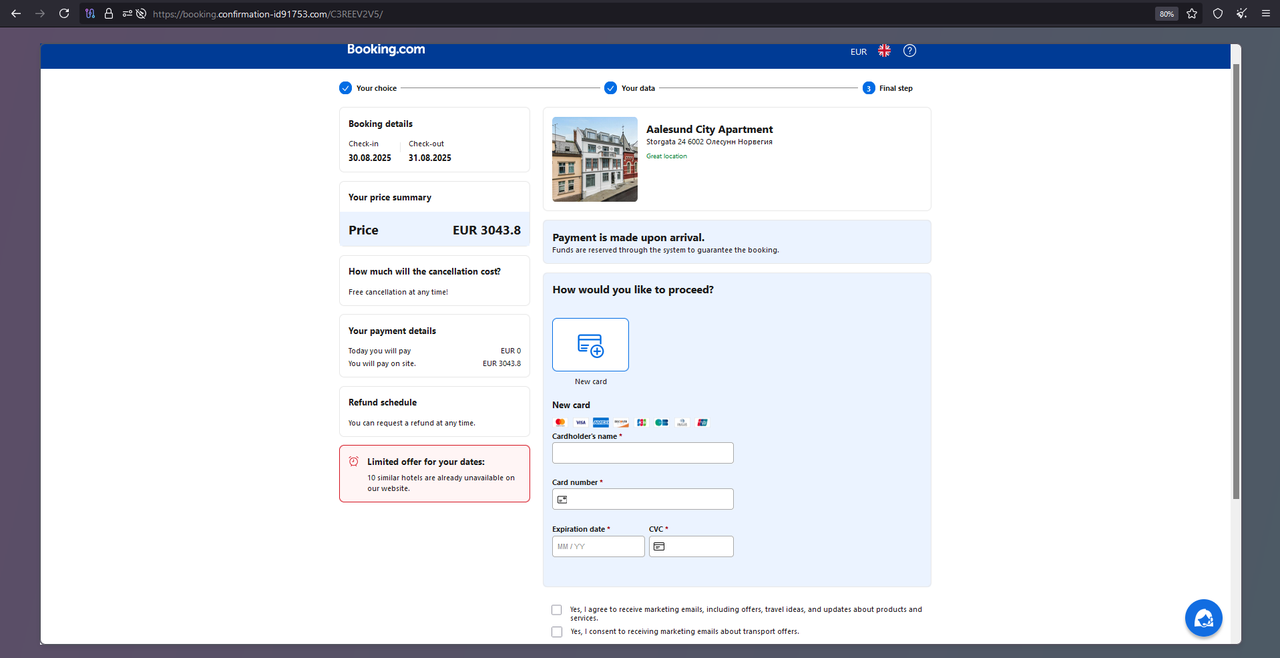Click the Discover card logo icon
The height and width of the screenshot is (658, 1280).
point(621,422)
